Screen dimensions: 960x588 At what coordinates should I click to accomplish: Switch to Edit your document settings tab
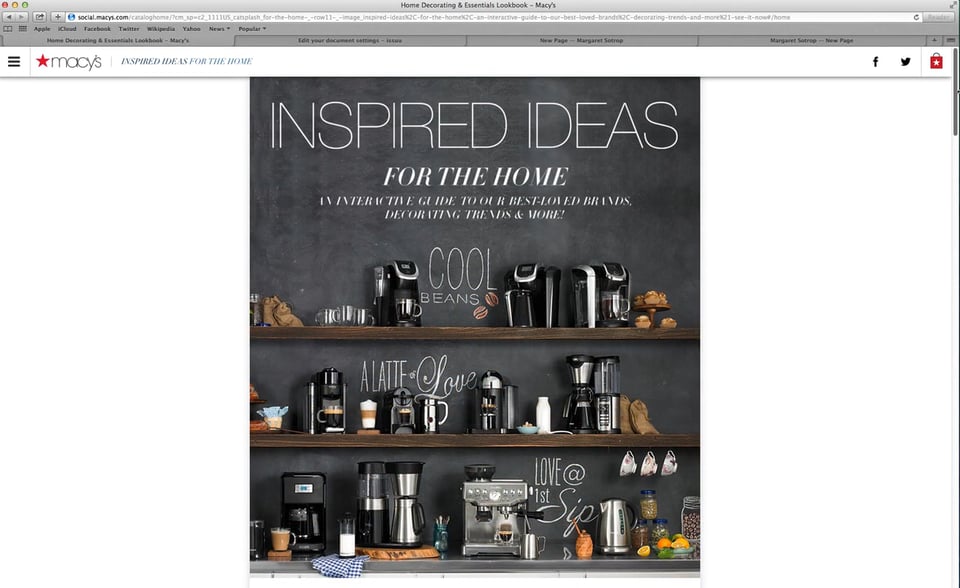pos(350,40)
